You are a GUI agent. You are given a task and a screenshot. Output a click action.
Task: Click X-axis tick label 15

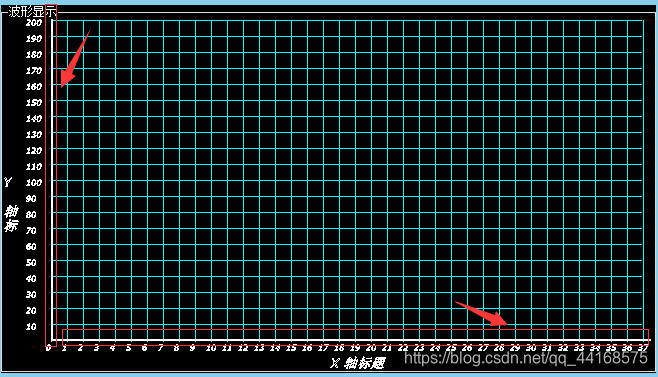291,348
